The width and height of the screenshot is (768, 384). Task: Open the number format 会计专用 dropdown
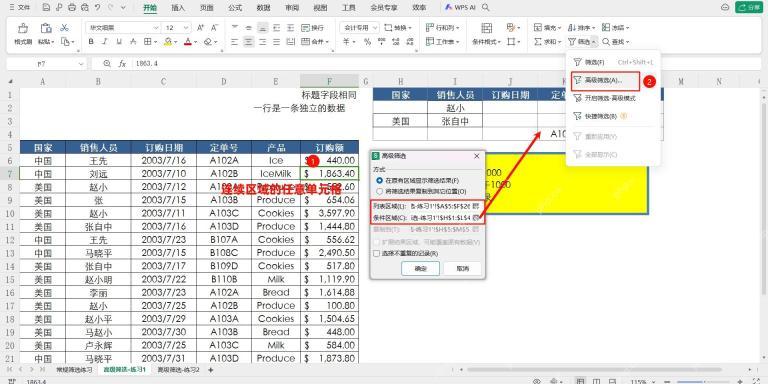[374, 28]
